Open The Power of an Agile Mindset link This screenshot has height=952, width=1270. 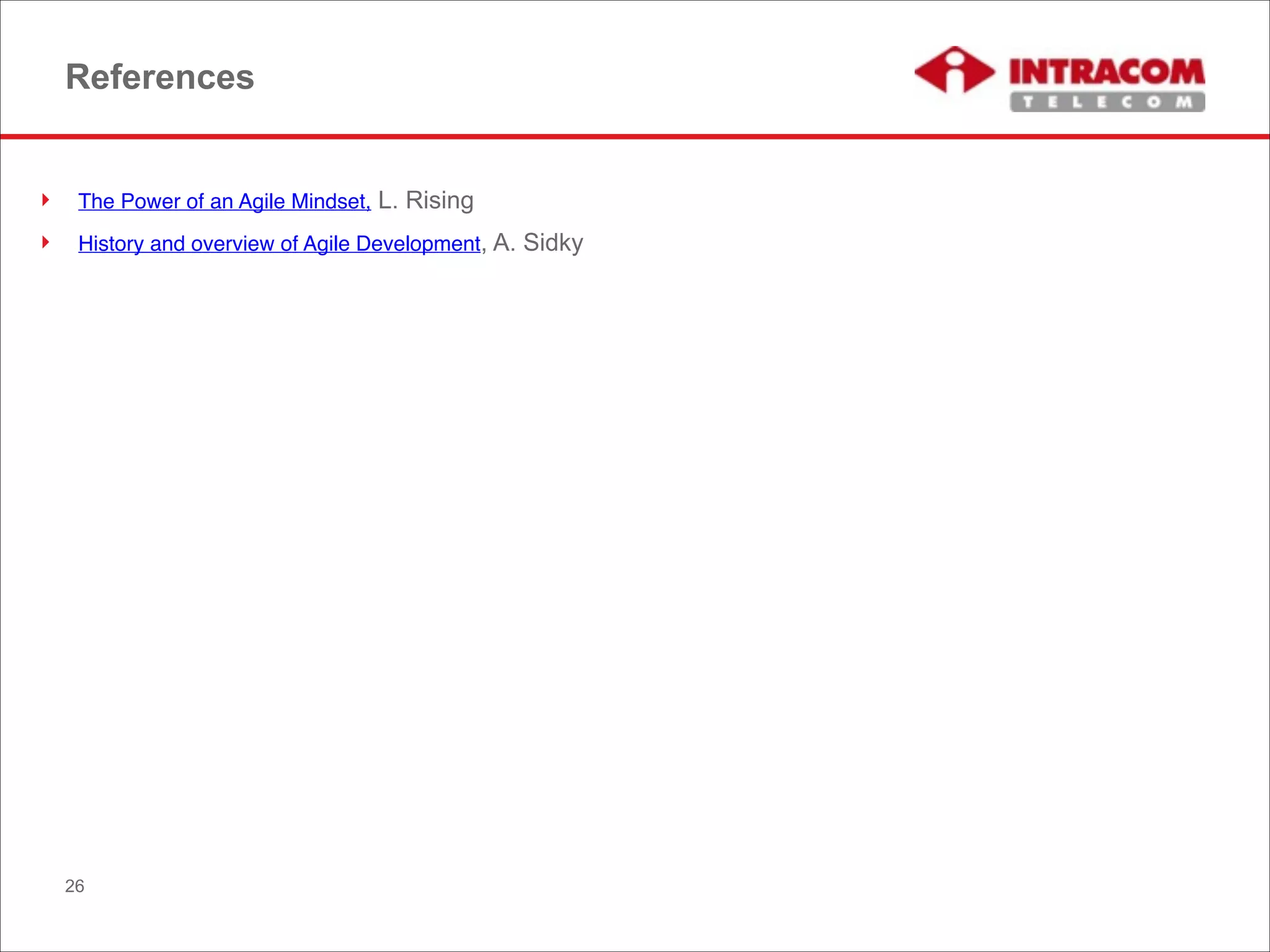224,201
